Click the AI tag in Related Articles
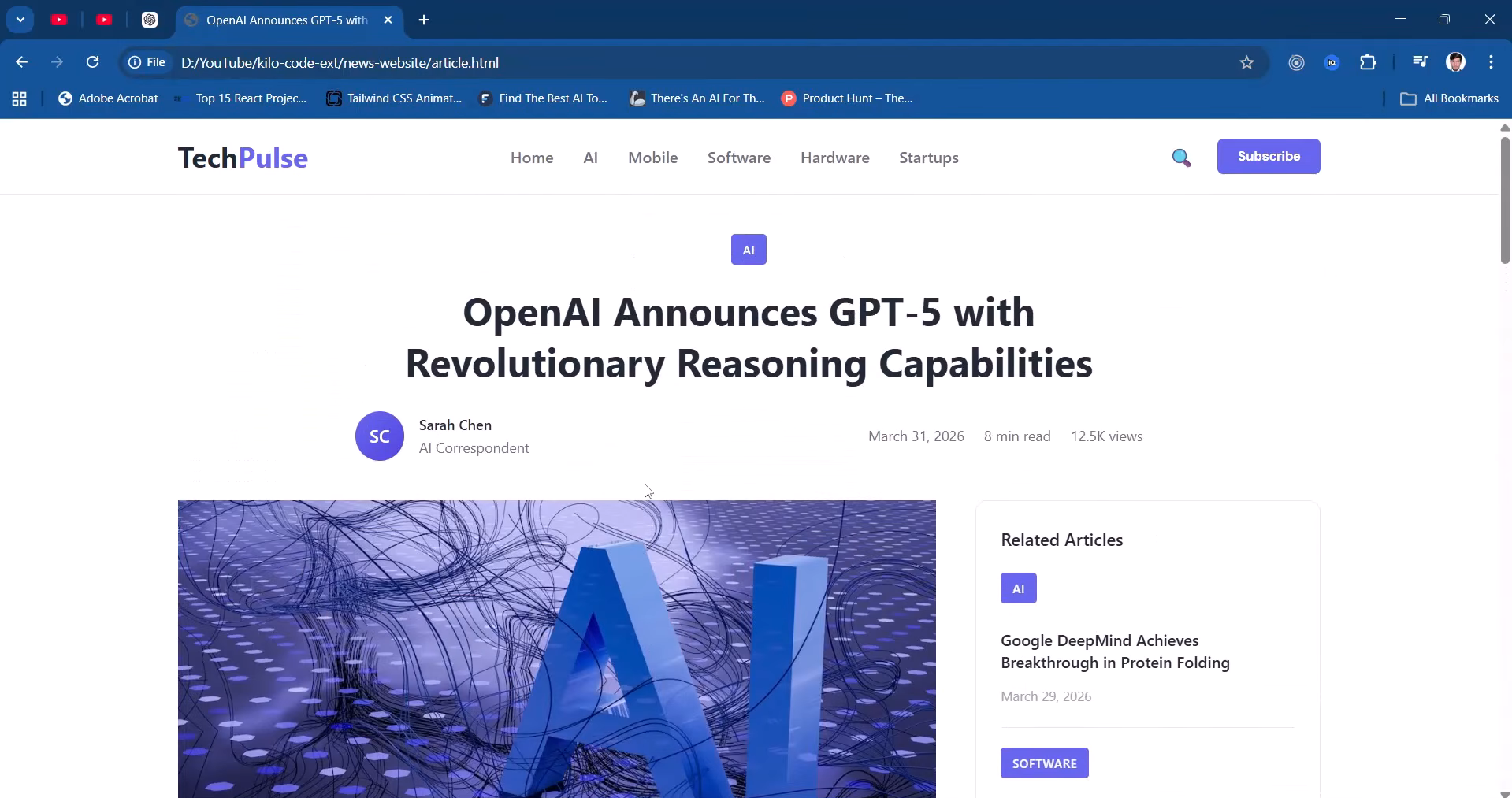This screenshot has width=1512, height=798. point(1019,588)
